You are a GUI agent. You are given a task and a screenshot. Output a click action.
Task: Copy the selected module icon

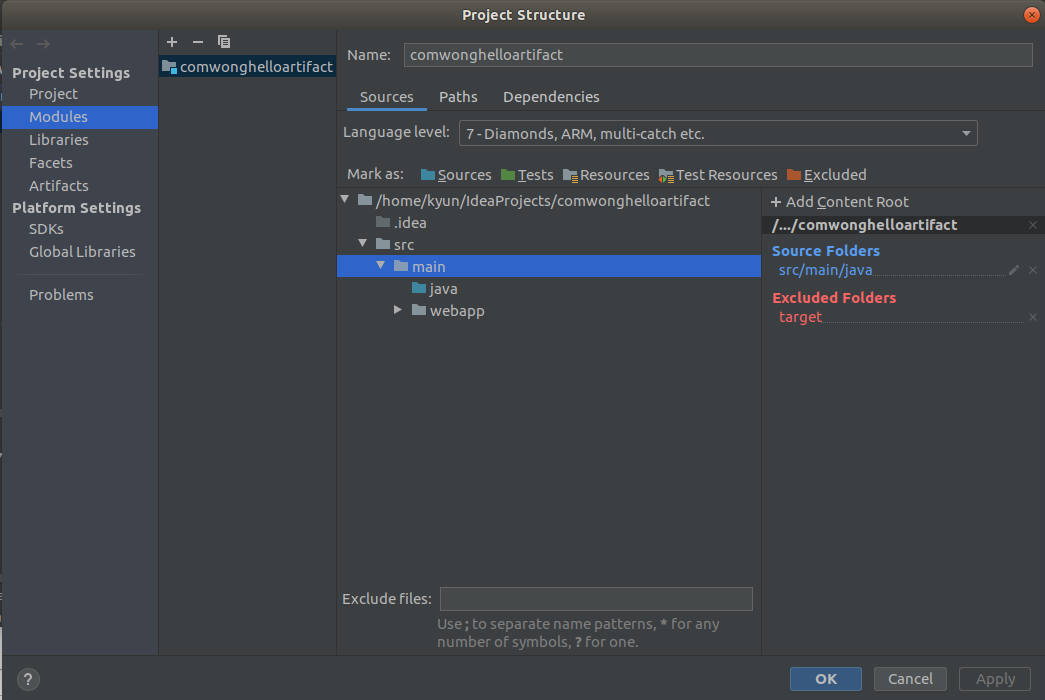[x=224, y=42]
